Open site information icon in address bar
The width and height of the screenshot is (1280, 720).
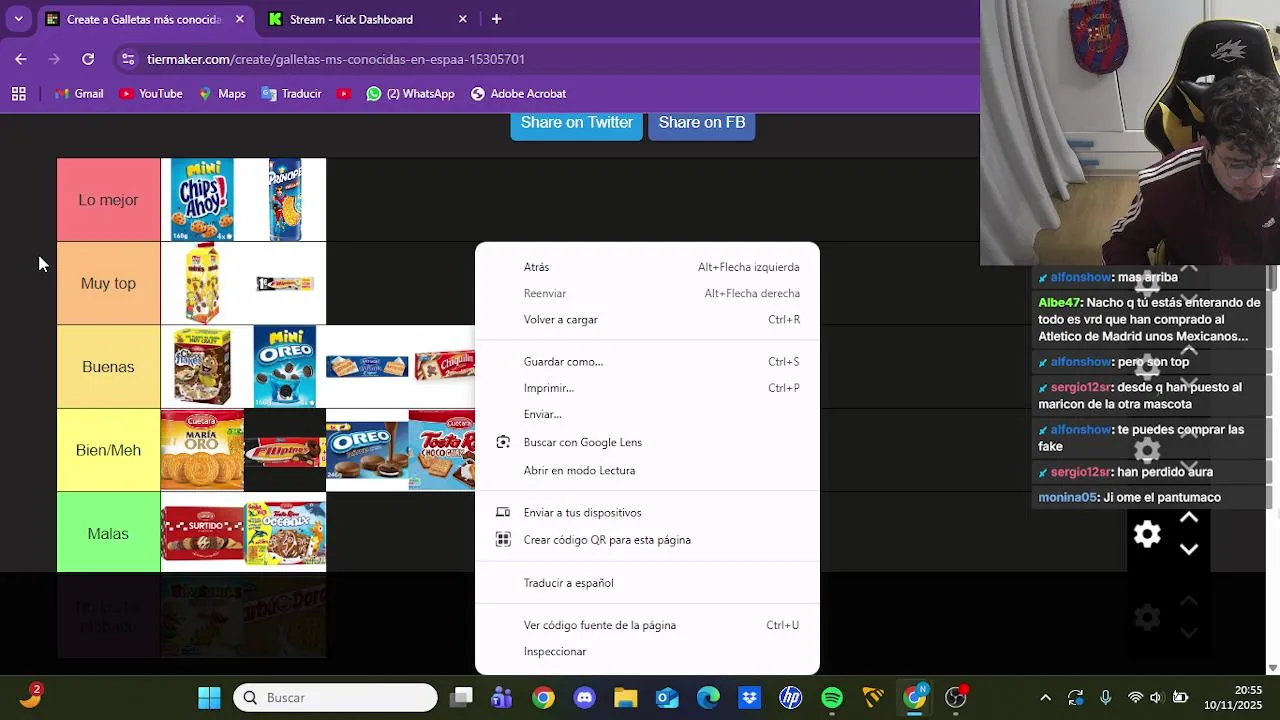click(127, 59)
